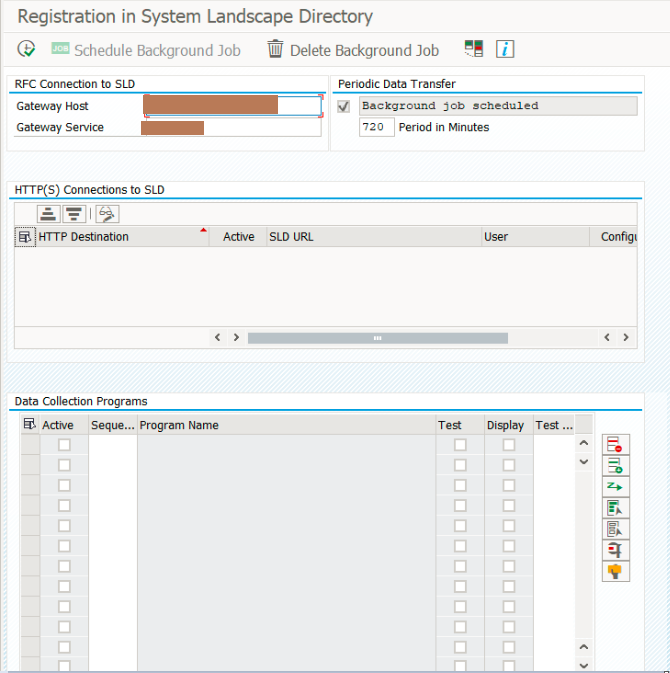Tick Test checkbox in third program row
670x673 pixels.
tap(460, 485)
